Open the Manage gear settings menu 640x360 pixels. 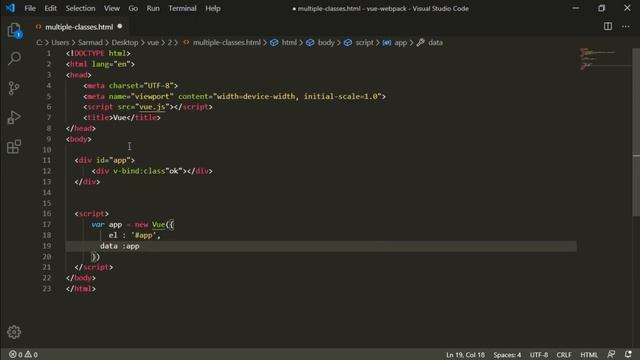14,332
